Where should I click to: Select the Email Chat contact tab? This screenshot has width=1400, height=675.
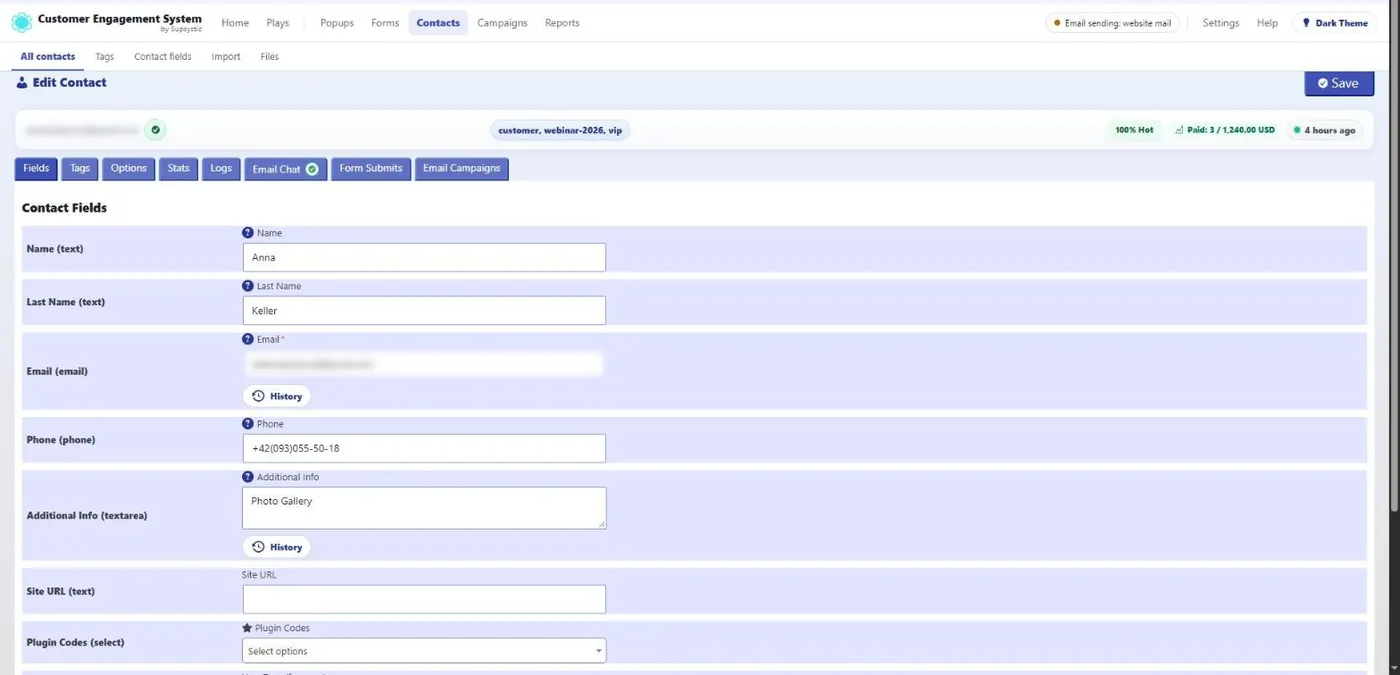tap(286, 170)
